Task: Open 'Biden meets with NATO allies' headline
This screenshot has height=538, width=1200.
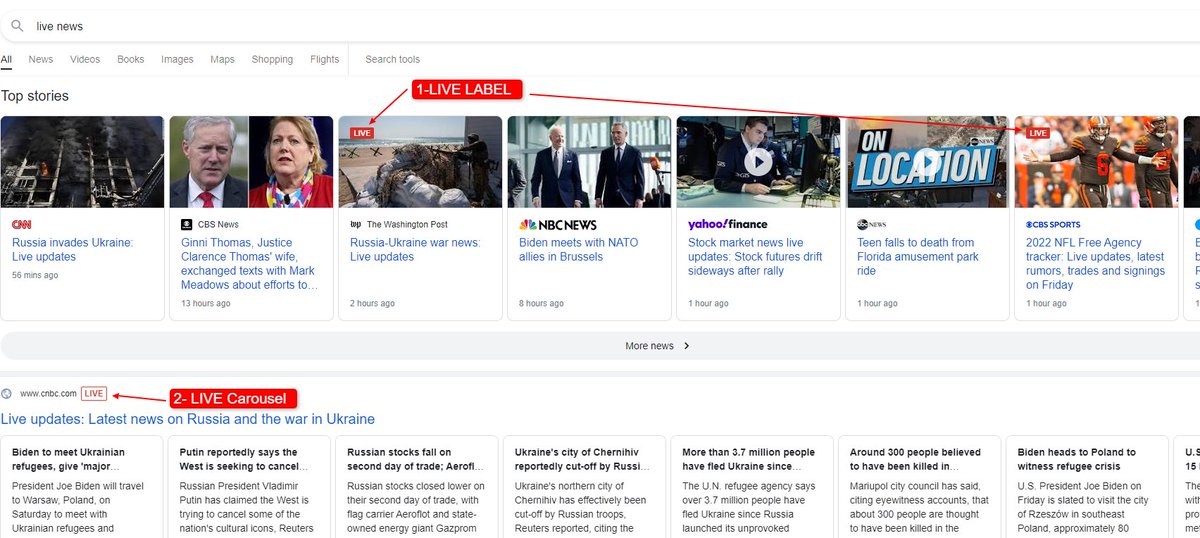Action: (x=579, y=250)
